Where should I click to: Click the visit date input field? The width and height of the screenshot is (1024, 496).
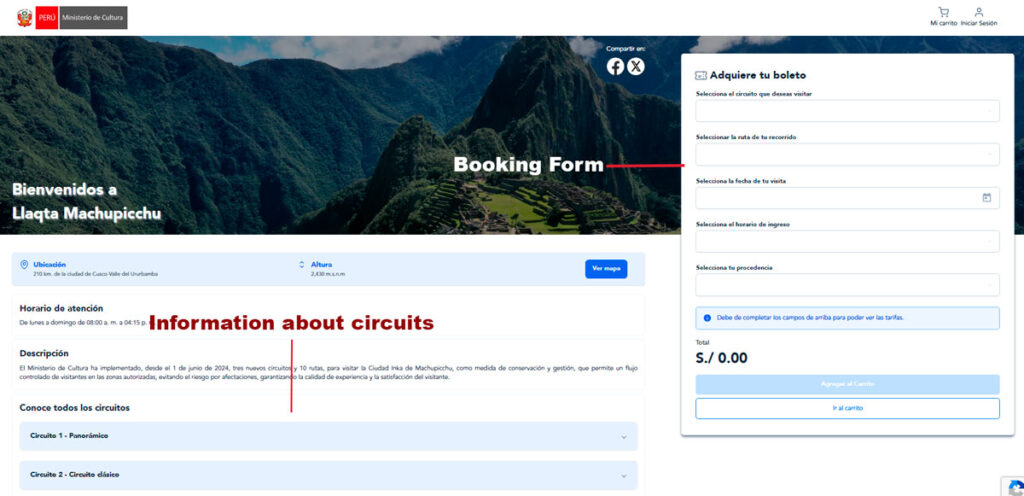pyautogui.click(x=835, y=198)
